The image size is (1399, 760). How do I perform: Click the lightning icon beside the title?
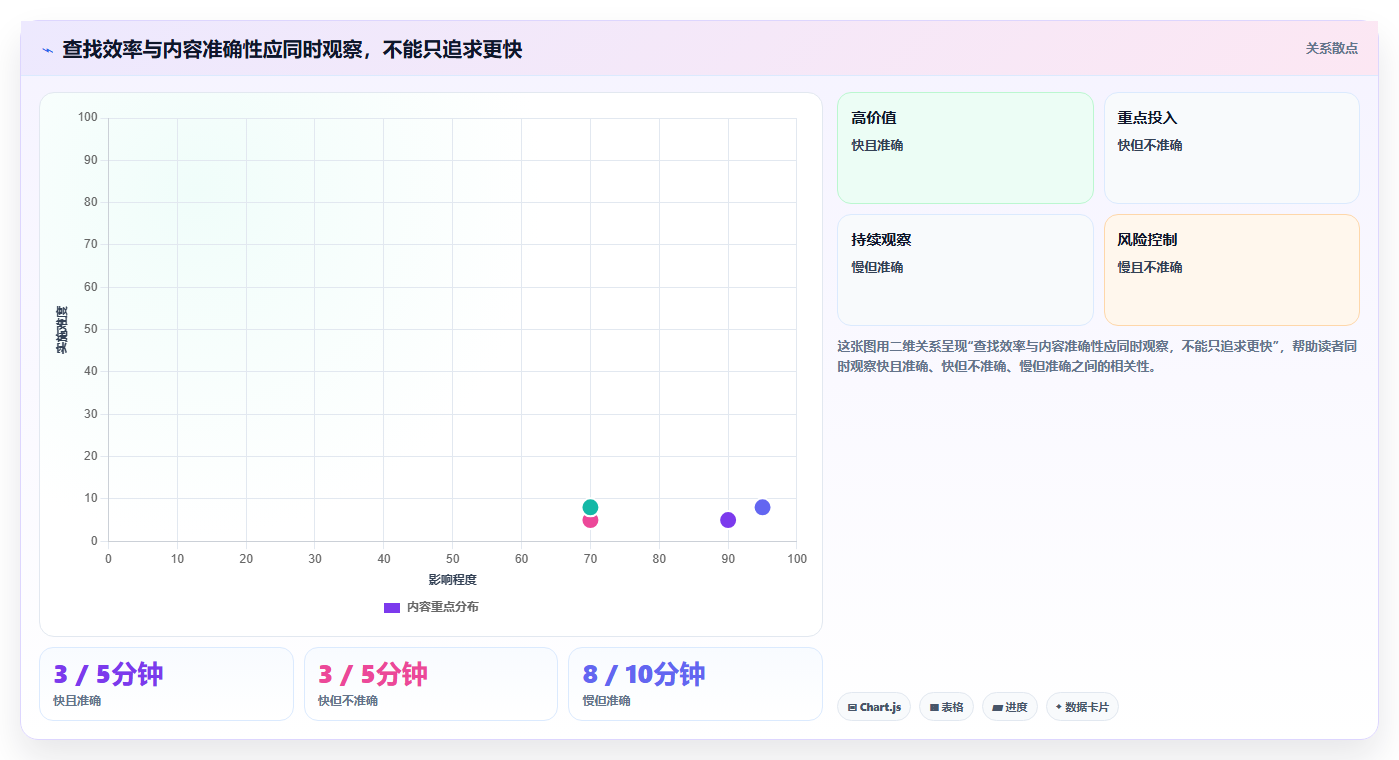coord(48,50)
